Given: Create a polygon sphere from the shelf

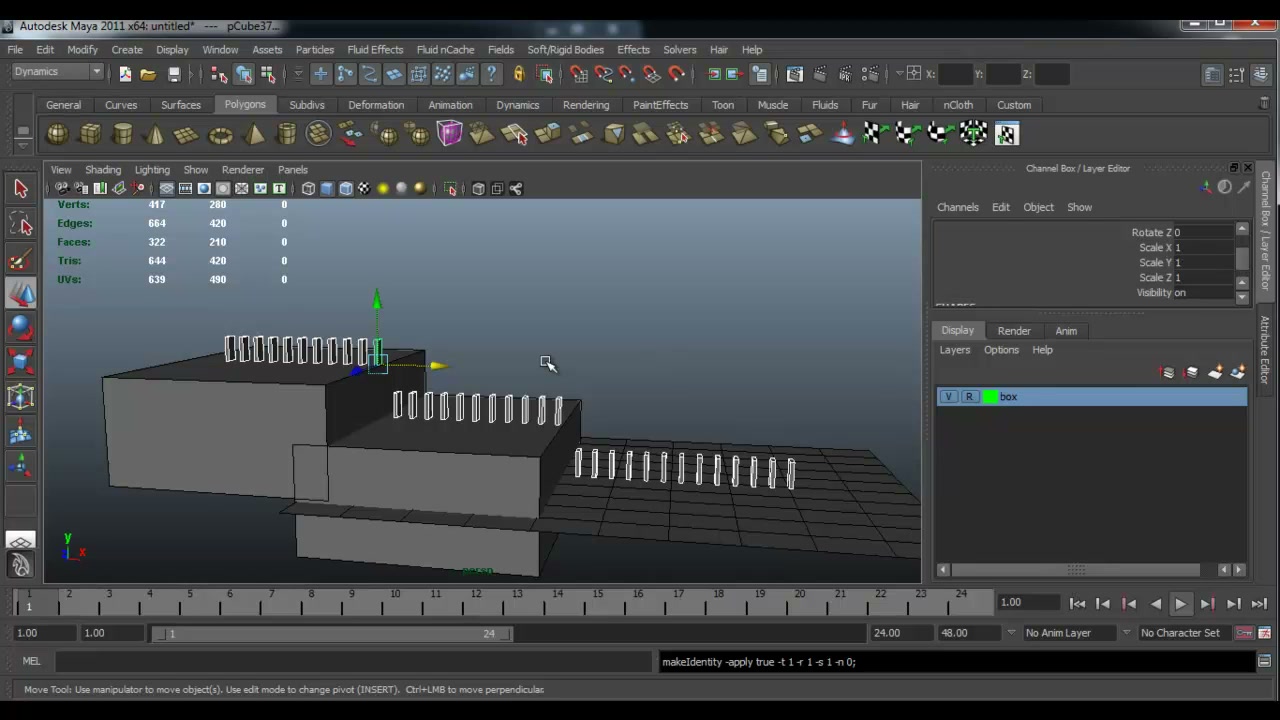Looking at the screenshot, I should pyautogui.click(x=57, y=134).
